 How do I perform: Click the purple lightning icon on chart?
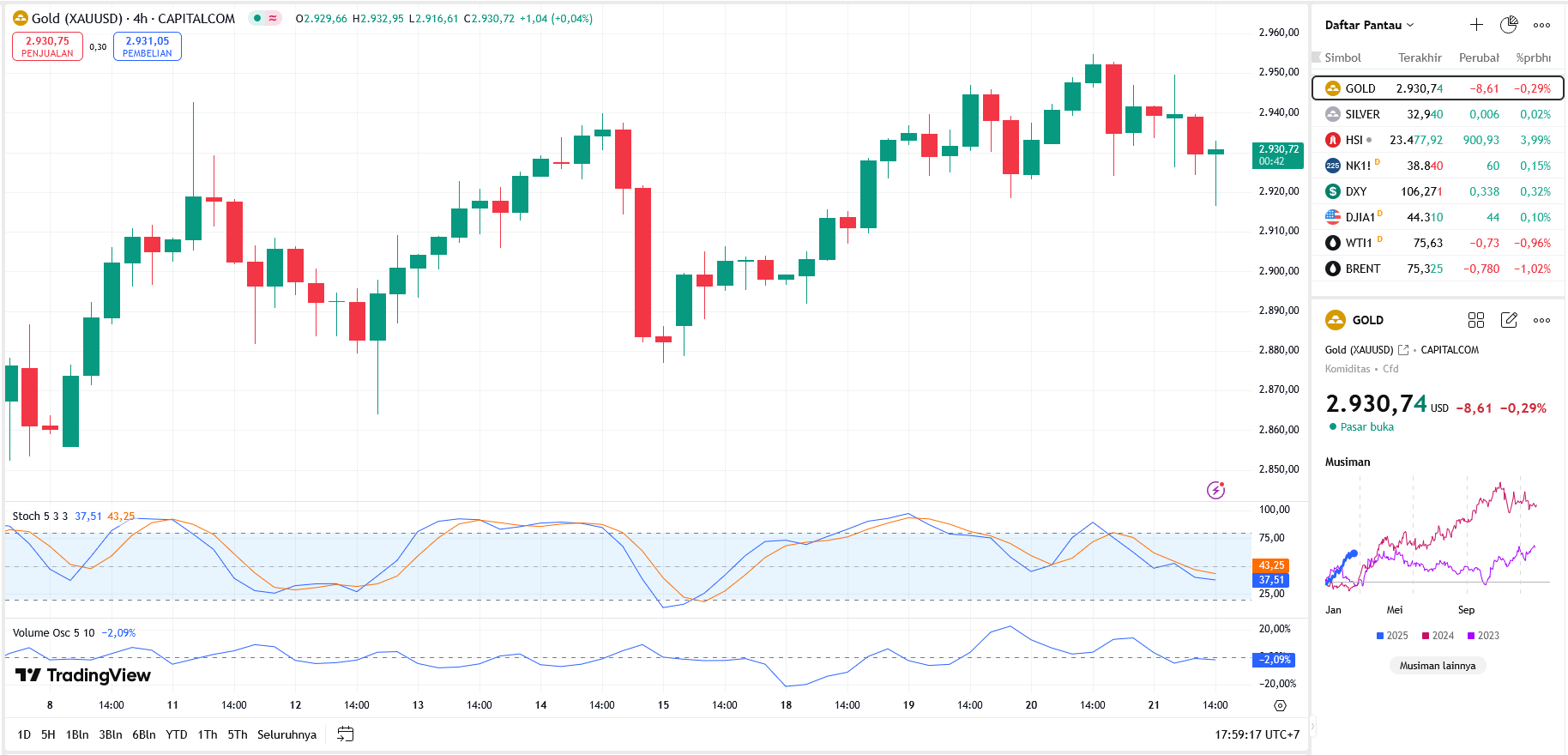click(1215, 490)
